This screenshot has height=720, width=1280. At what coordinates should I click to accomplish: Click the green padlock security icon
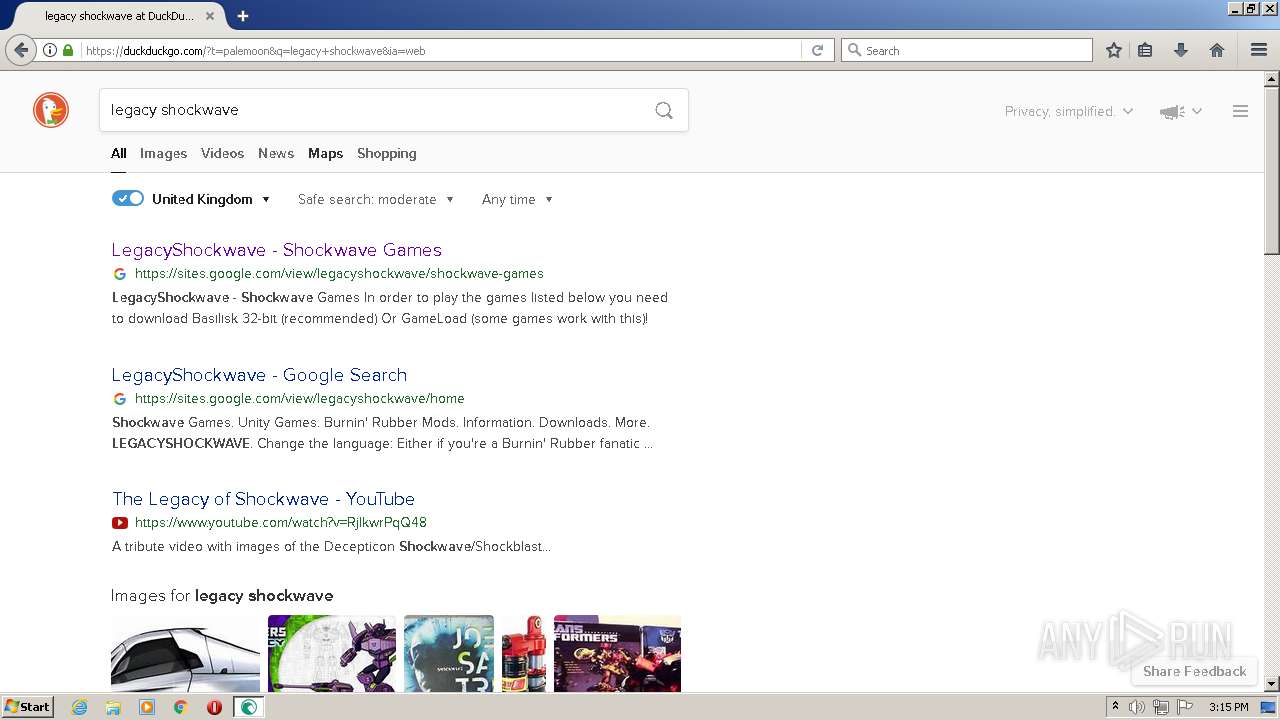pos(68,50)
